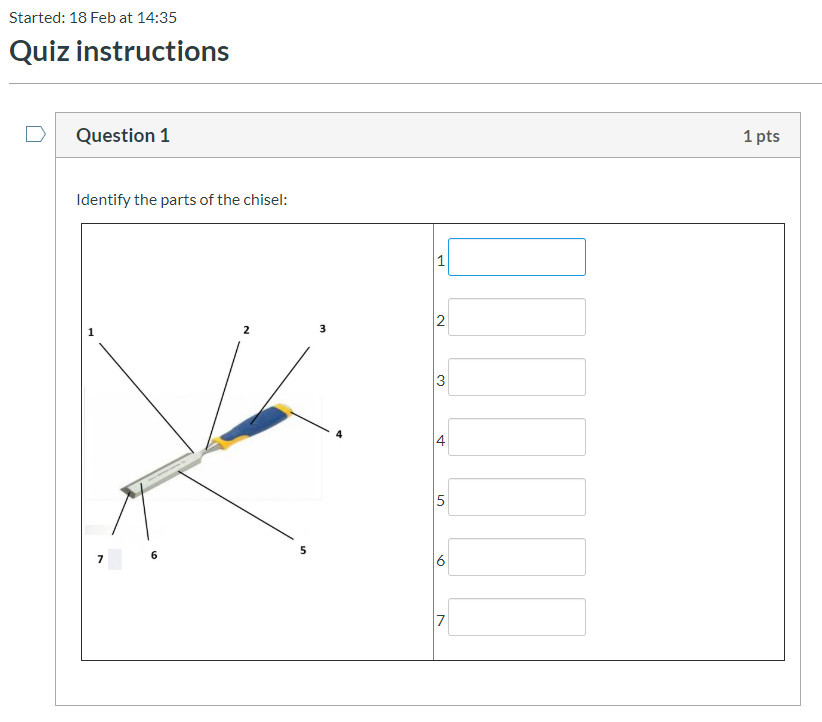Screen dimensions: 822x722
Task: Flag Question 1 for review
Action: (35, 134)
